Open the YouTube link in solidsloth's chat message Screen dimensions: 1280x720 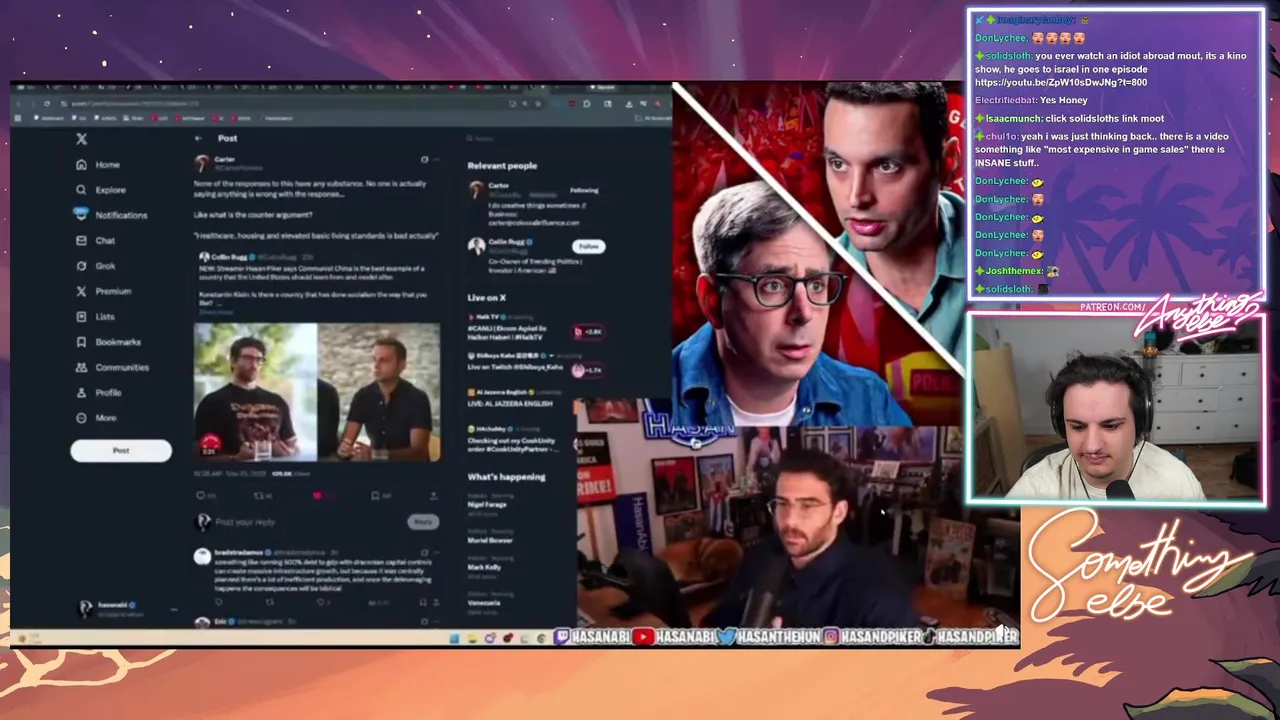click(x=1061, y=83)
